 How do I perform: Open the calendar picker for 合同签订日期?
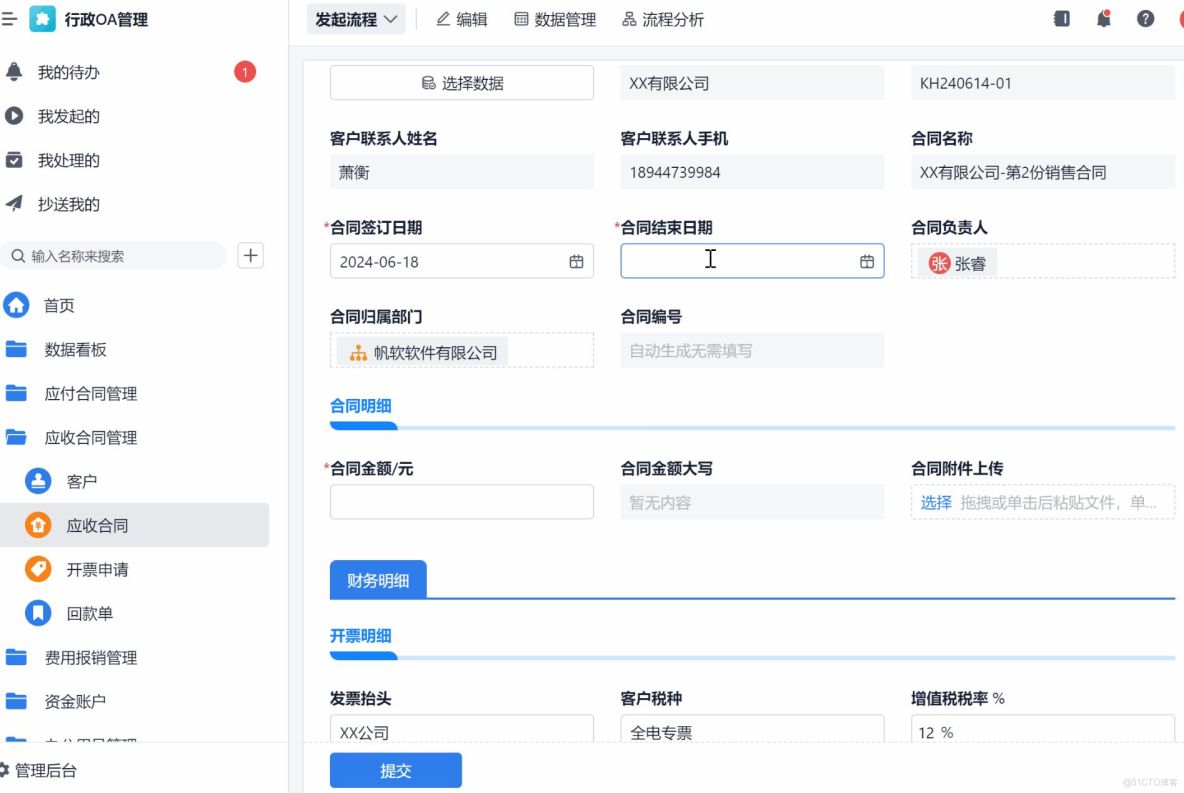(575, 261)
